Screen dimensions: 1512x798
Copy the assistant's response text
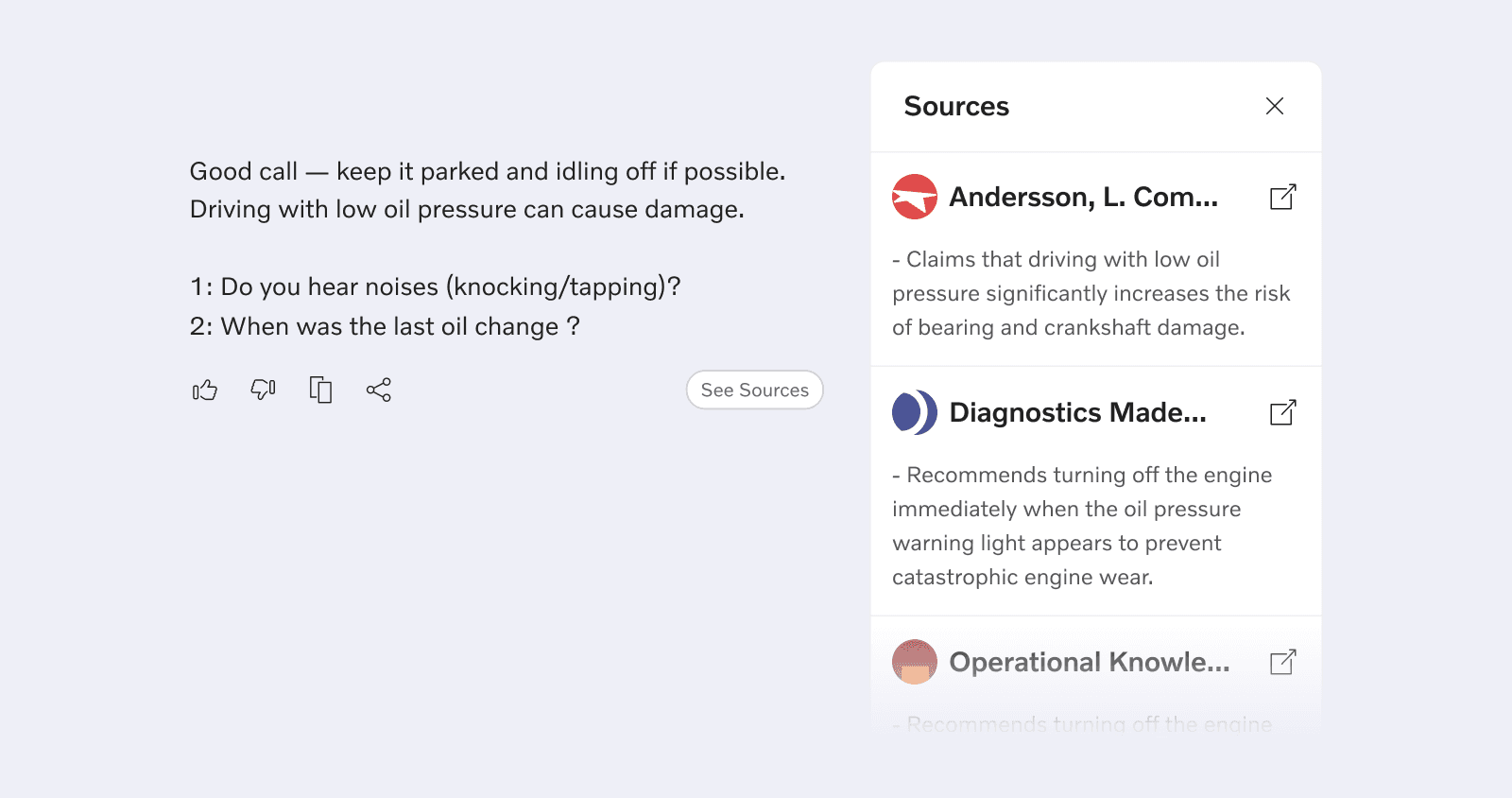click(x=321, y=390)
